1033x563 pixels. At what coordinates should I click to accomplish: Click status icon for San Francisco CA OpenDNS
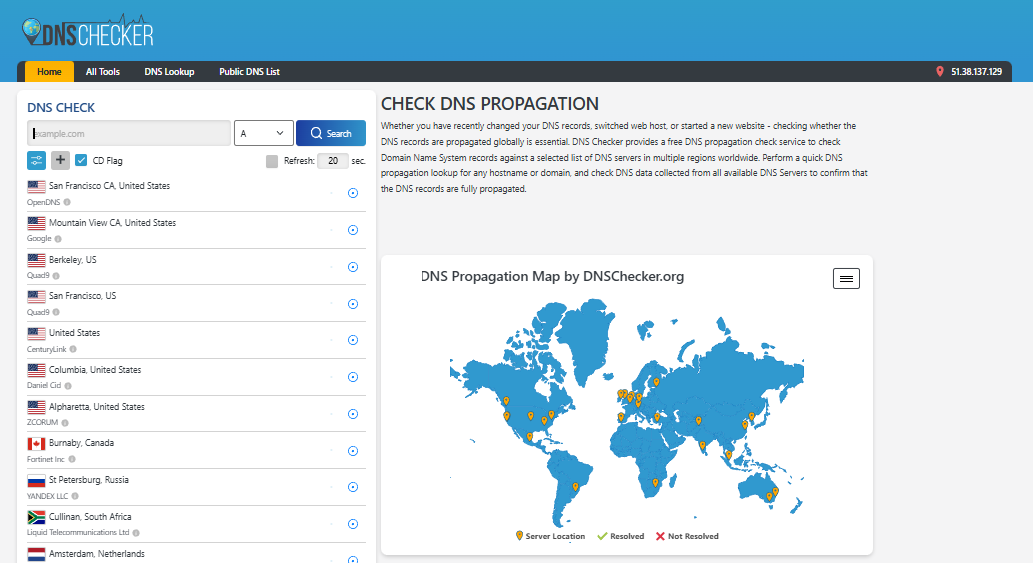coord(353,193)
